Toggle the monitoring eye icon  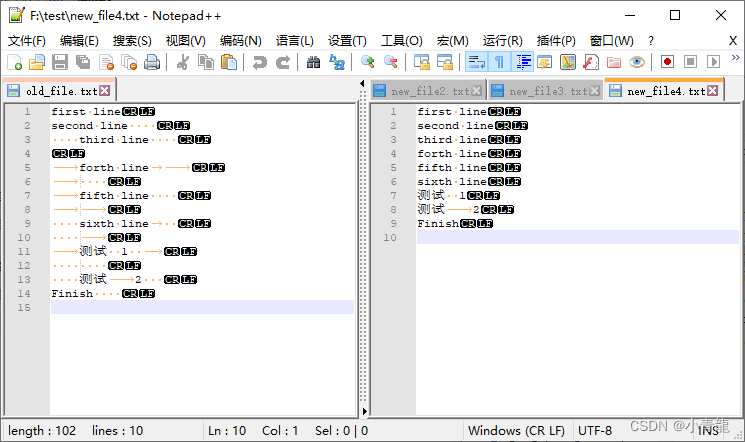(637, 62)
